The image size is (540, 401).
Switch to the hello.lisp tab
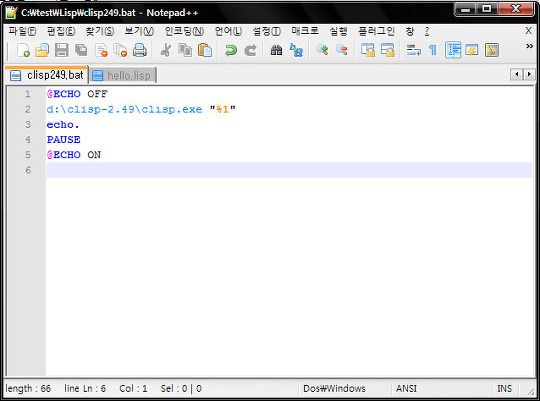123,75
